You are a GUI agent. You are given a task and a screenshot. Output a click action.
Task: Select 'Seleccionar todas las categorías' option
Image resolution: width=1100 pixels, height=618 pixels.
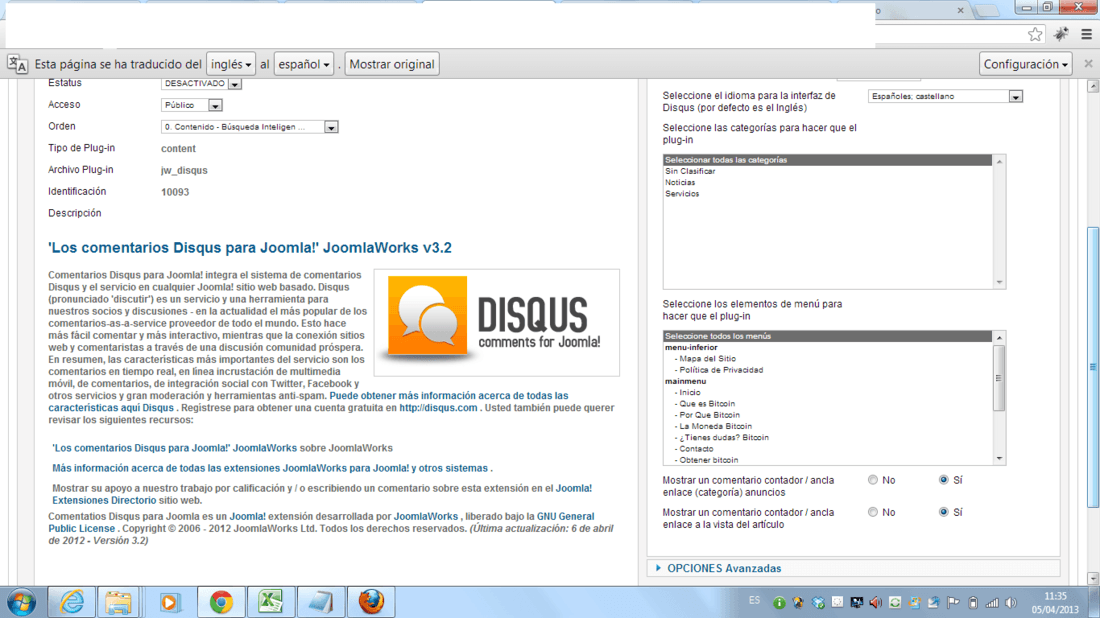click(x=828, y=160)
